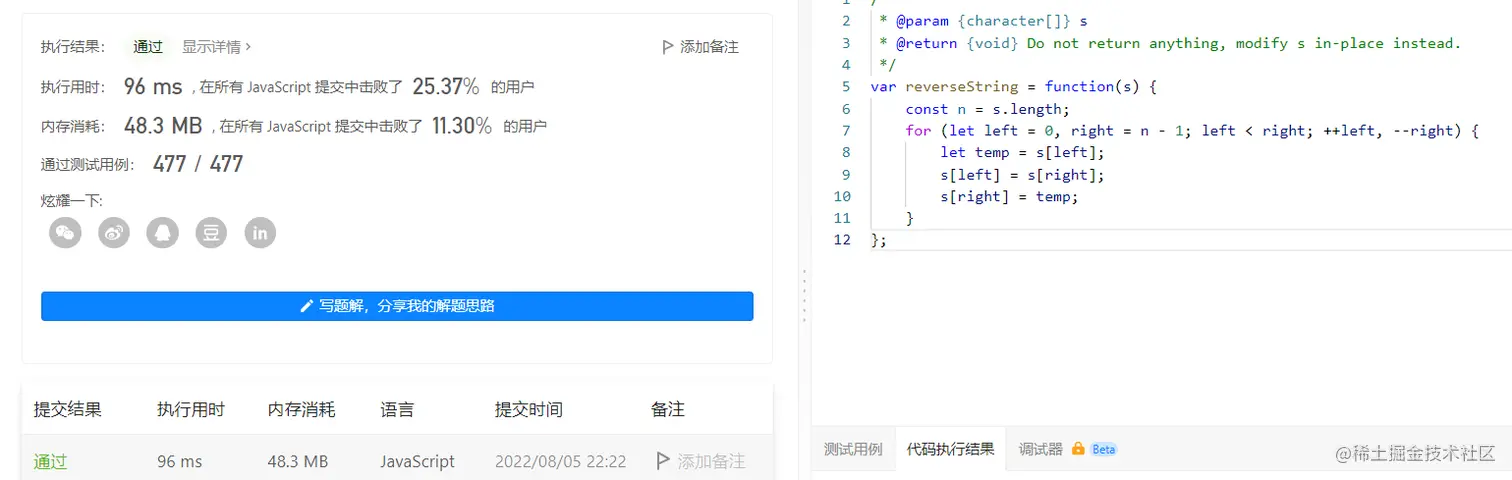The height and width of the screenshot is (480, 1512).
Task: Share result to WeChat icon
Action: tap(65, 233)
